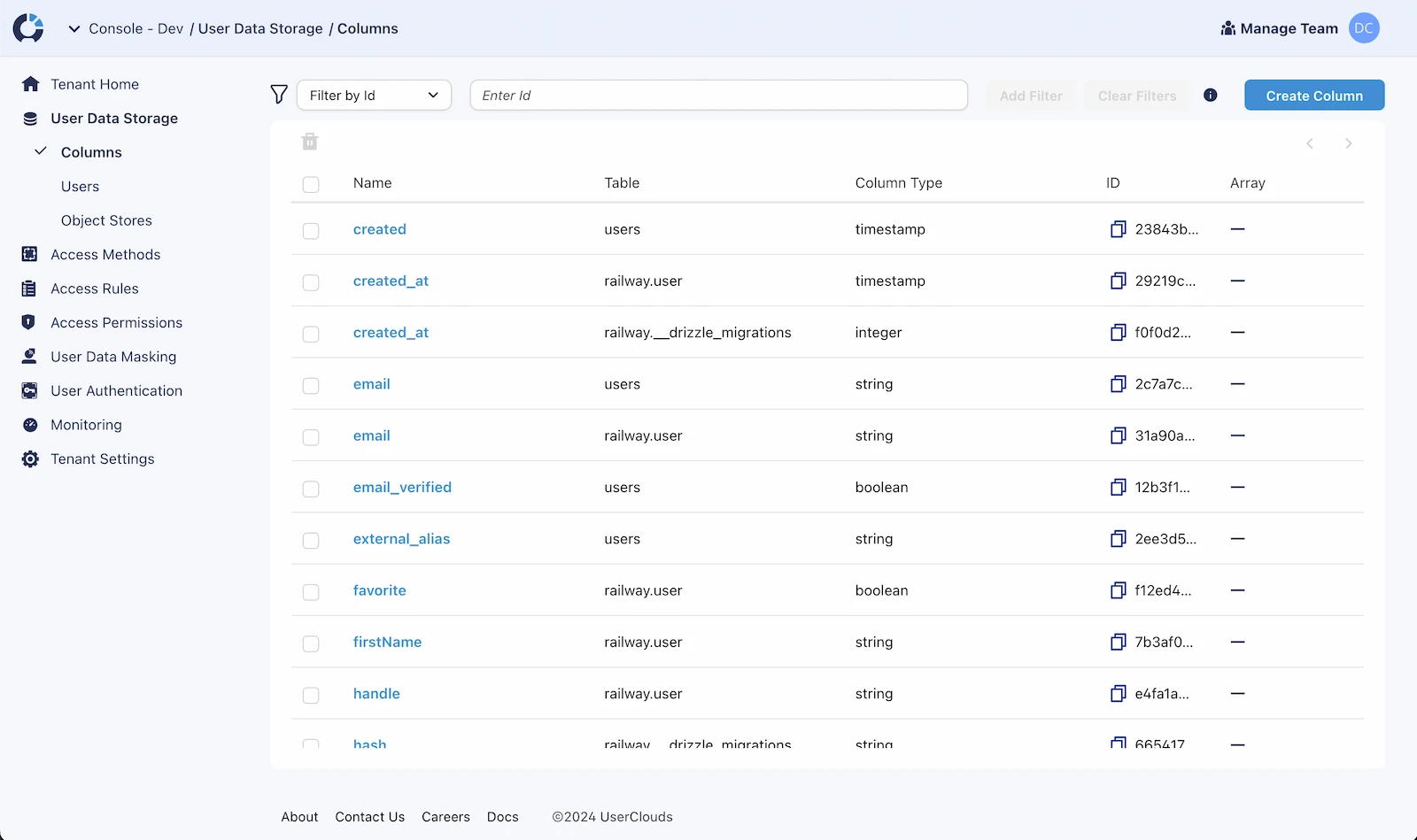Open the email_verified column link
This screenshot has height=840, width=1417.
pos(402,488)
